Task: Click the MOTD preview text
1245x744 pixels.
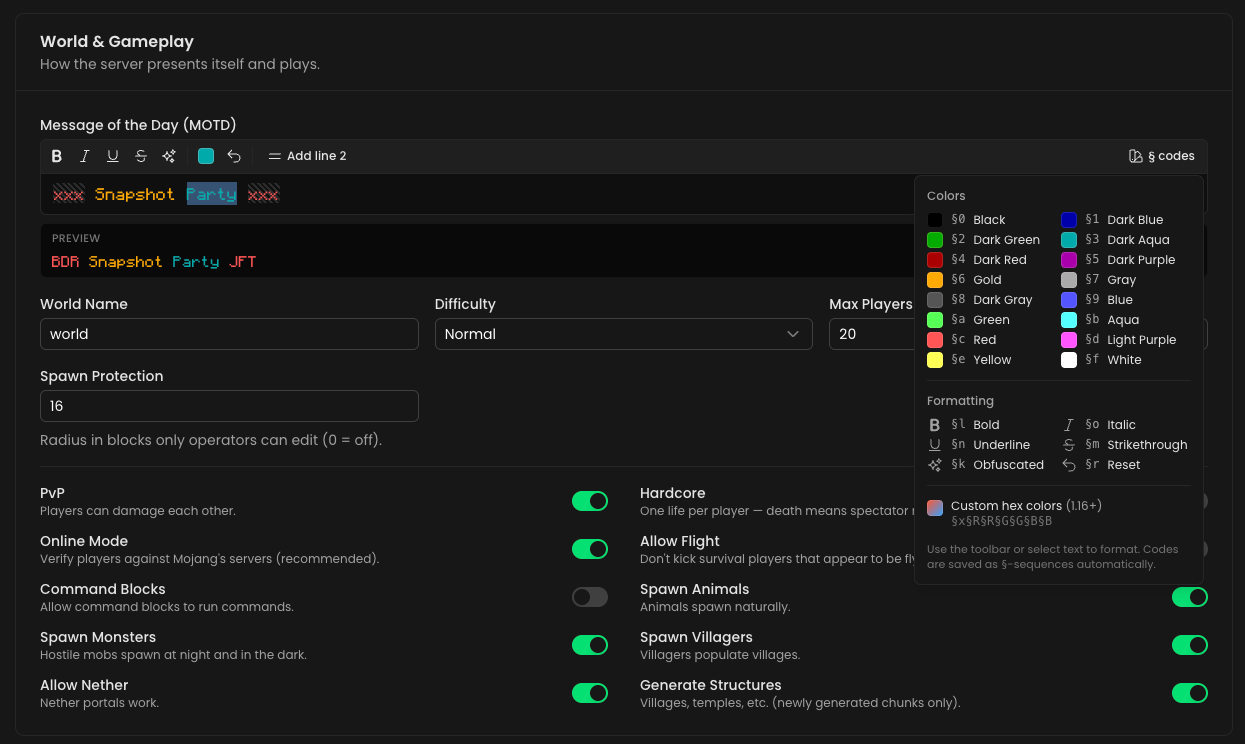Action: (154, 262)
